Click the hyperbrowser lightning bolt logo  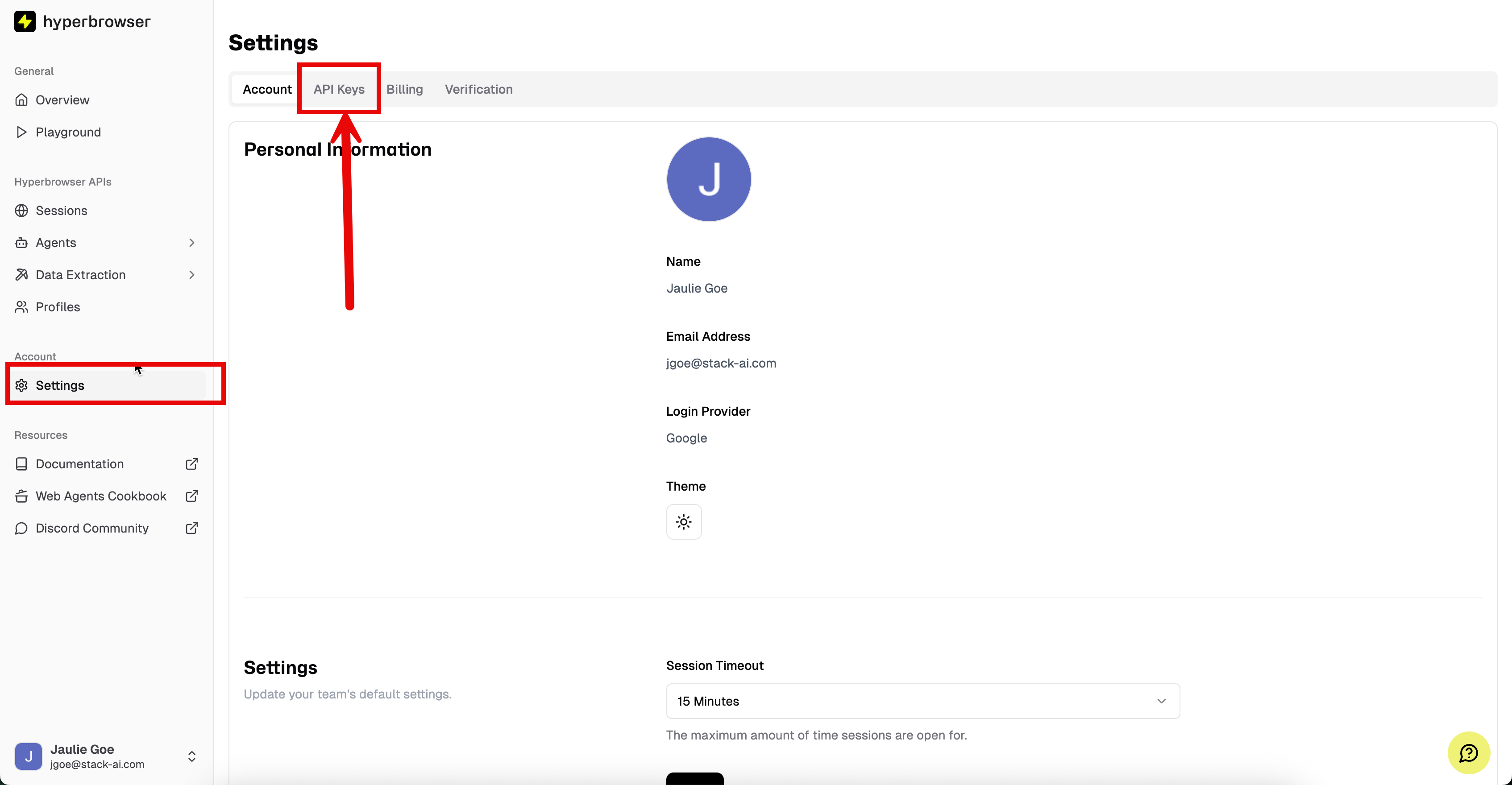pos(25,22)
